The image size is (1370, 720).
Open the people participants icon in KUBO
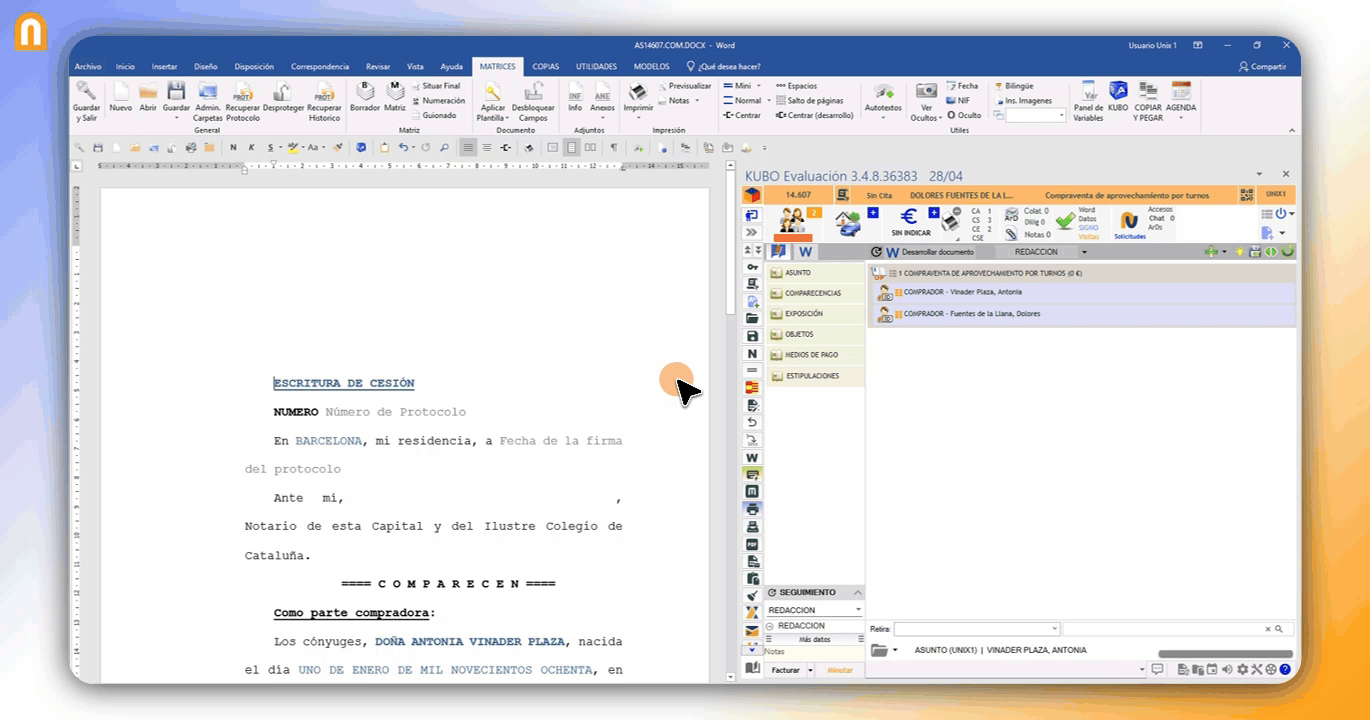[793, 221]
